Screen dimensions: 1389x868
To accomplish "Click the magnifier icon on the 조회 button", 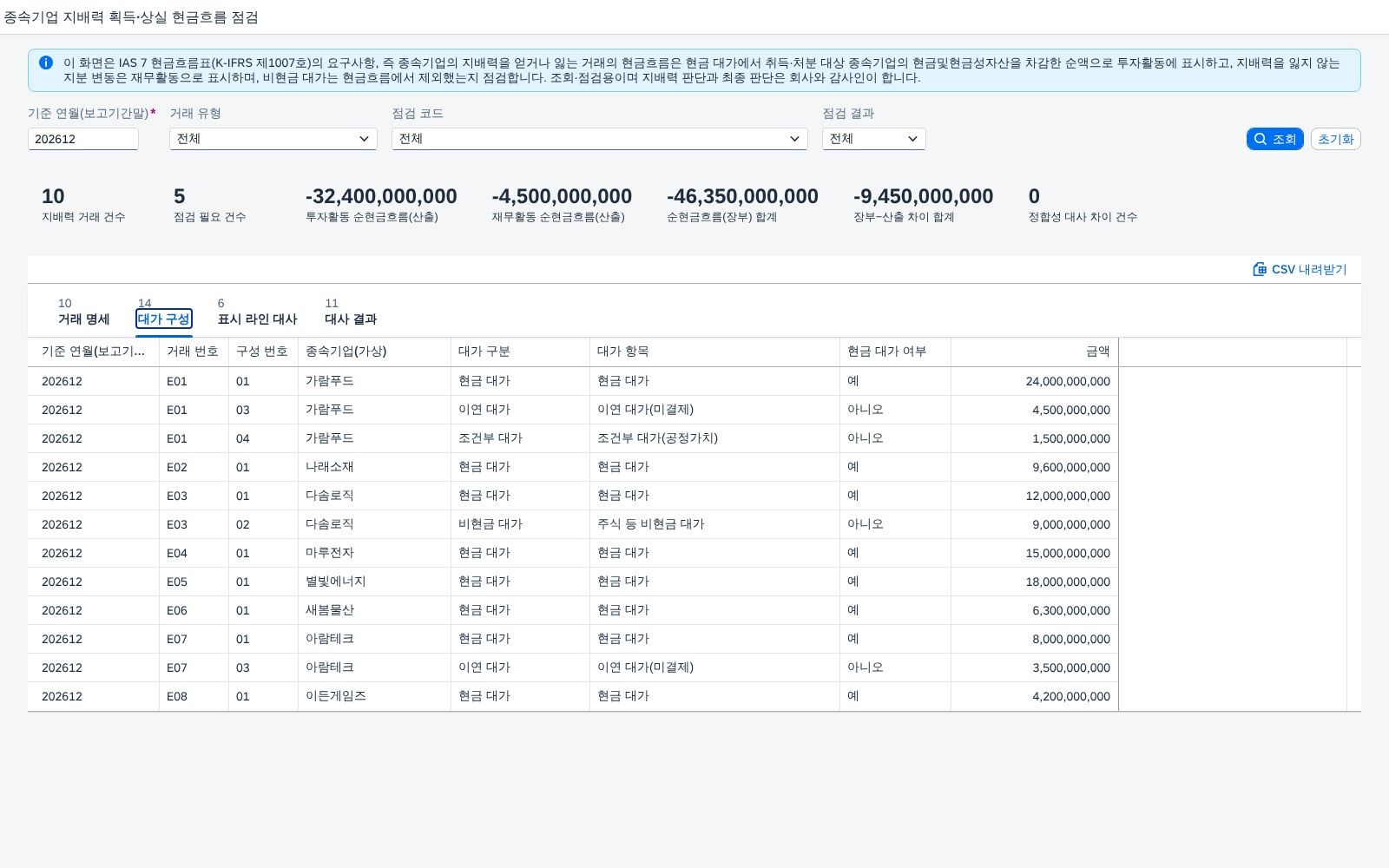I will [x=1261, y=139].
